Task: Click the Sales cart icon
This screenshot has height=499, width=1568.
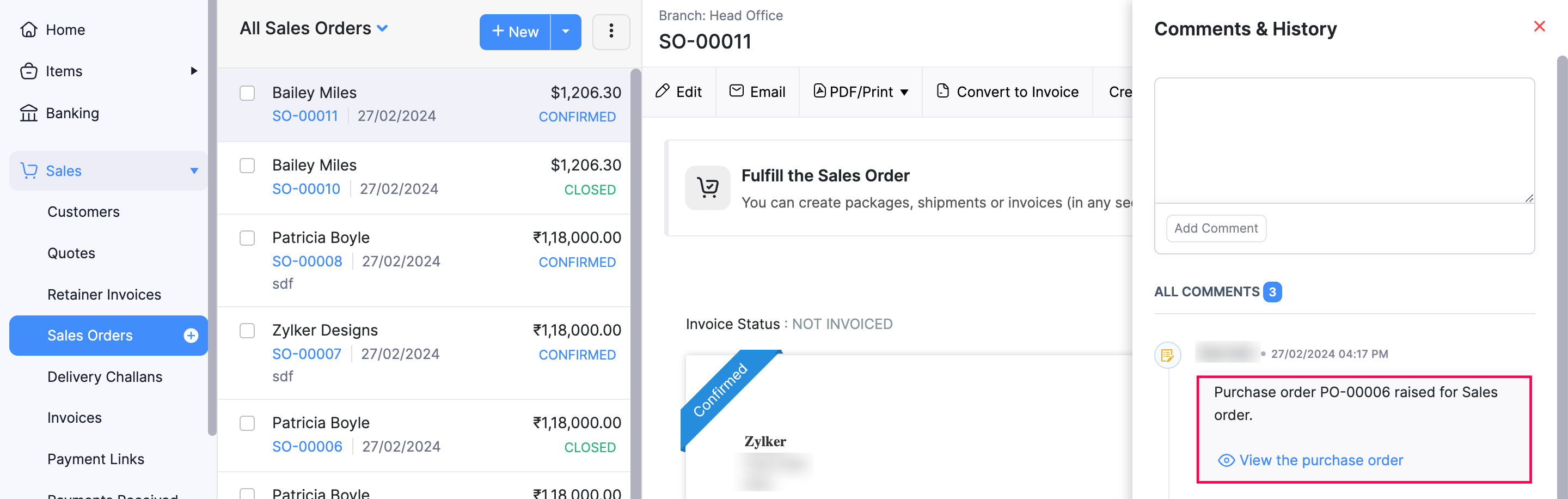Action: pos(29,171)
